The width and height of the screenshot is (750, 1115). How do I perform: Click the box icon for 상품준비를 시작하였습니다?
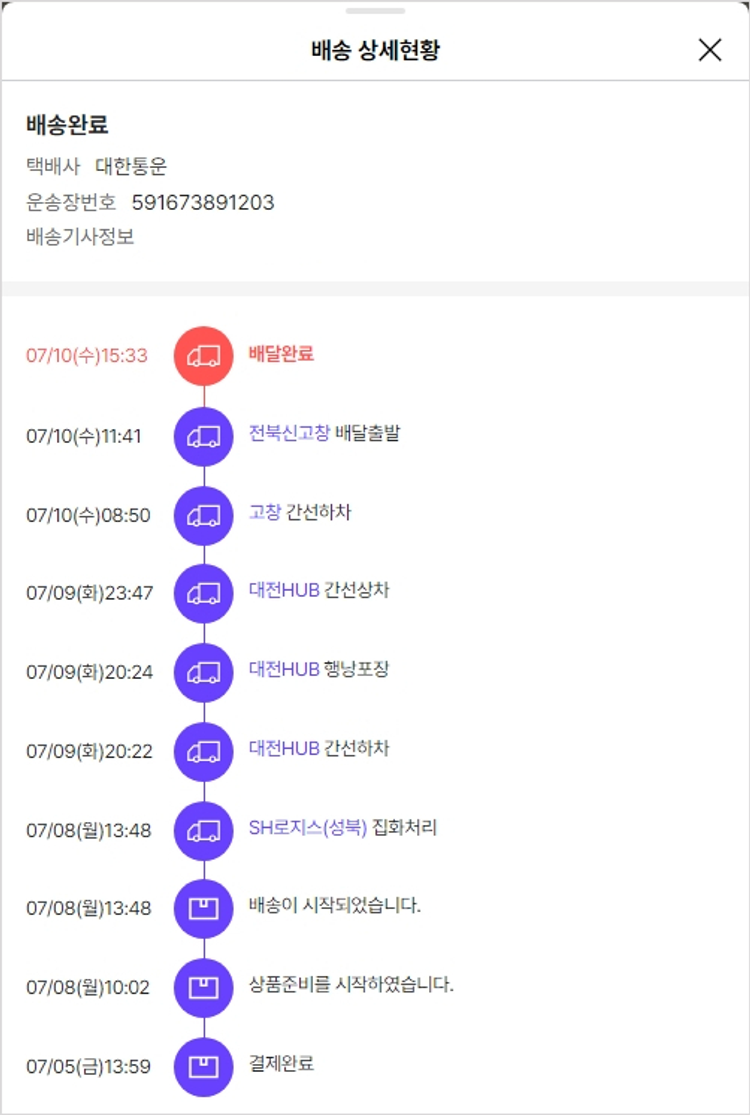204,987
